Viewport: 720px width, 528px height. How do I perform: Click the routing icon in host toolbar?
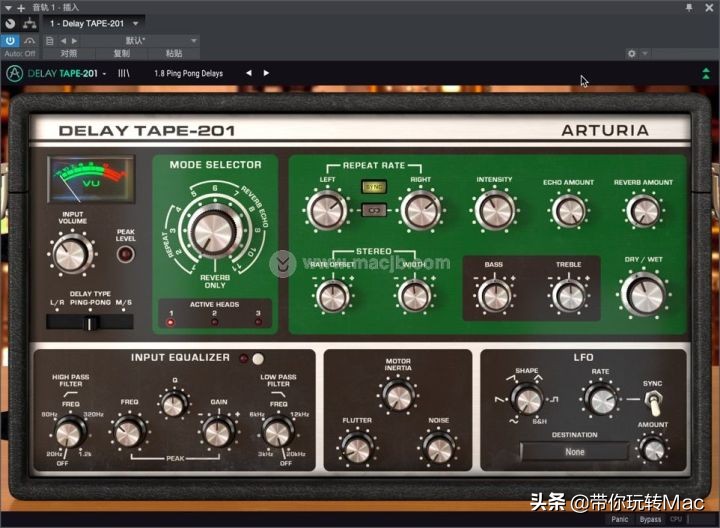point(30,23)
